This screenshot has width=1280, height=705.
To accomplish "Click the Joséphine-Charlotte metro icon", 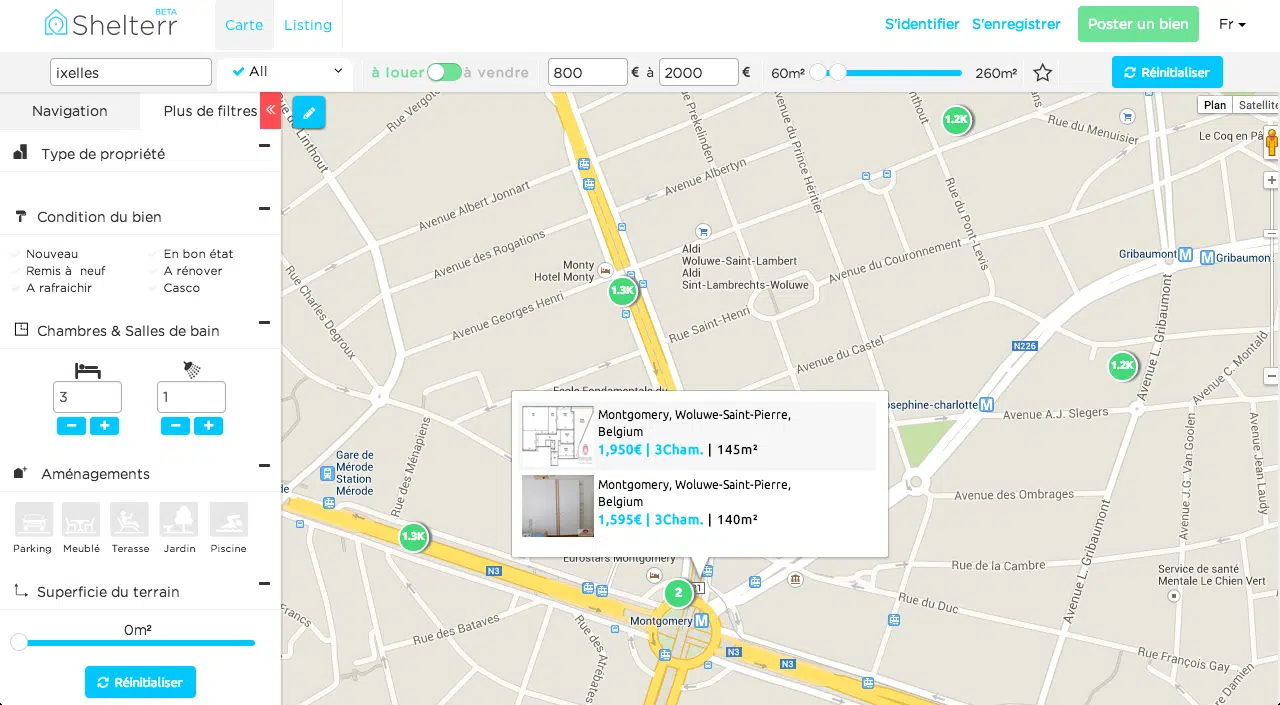I will point(987,405).
